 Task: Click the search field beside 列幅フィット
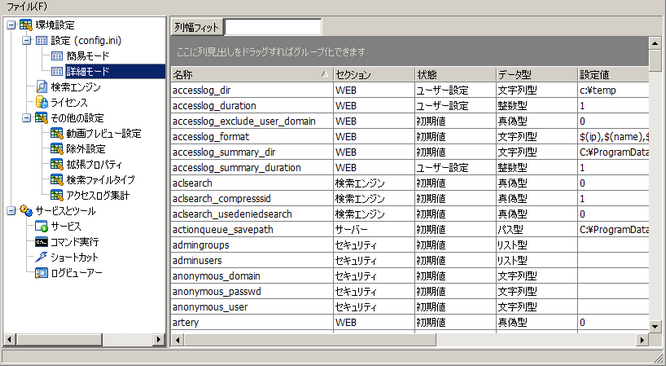point(273,28)
